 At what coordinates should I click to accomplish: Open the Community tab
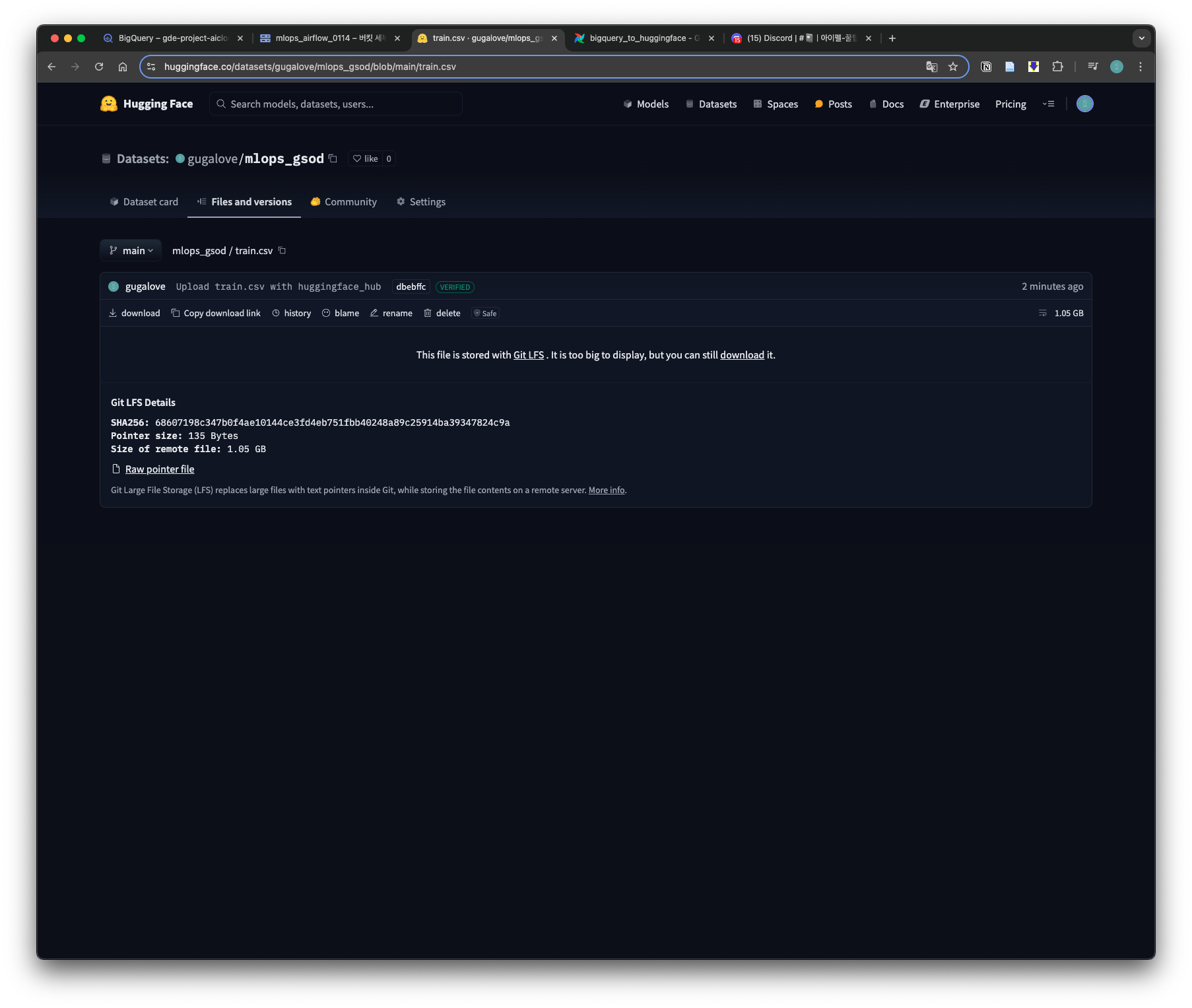coord(344,202)
